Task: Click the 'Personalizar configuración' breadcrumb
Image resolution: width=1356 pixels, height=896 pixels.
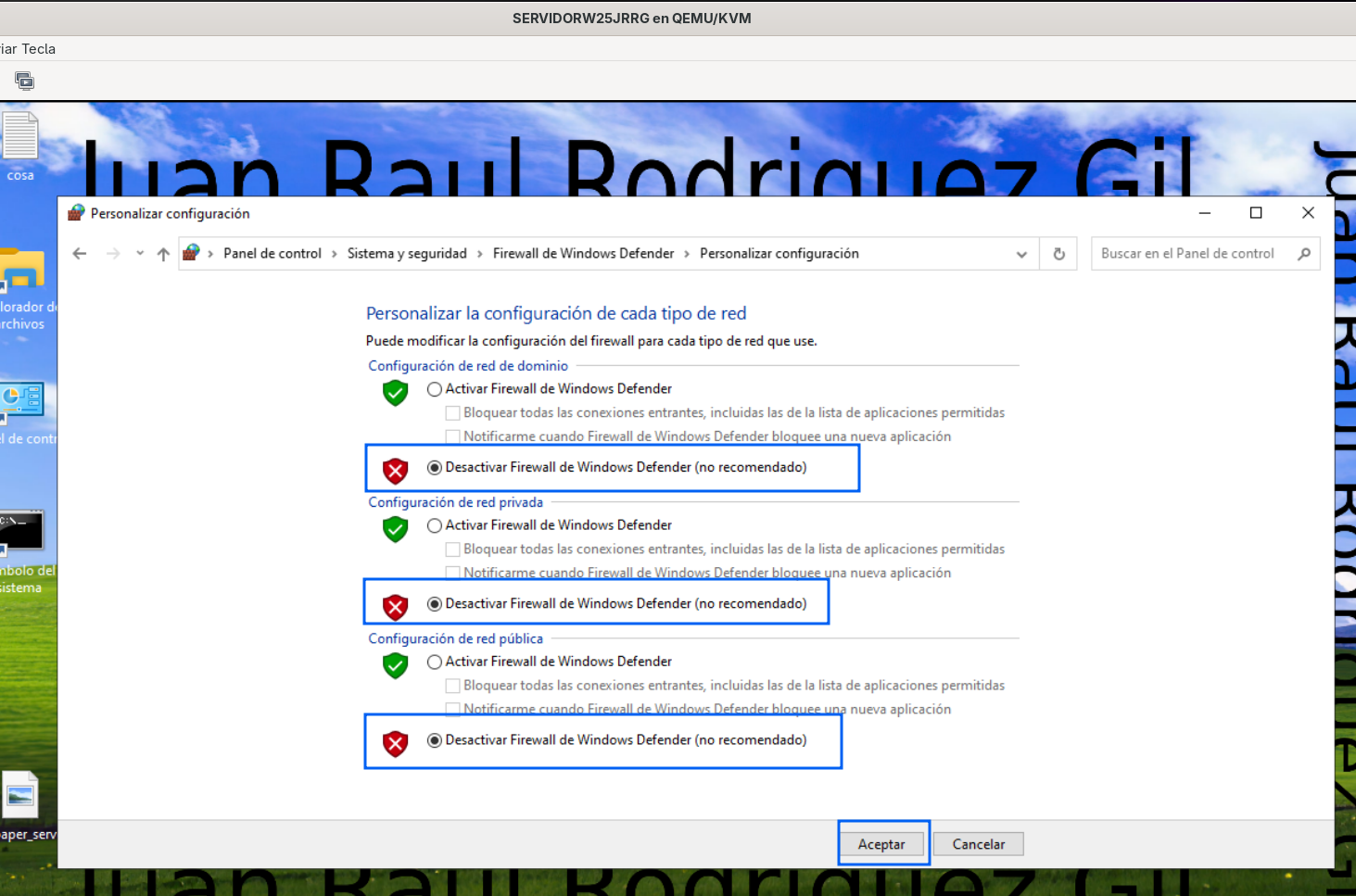Action: [779, 254]
